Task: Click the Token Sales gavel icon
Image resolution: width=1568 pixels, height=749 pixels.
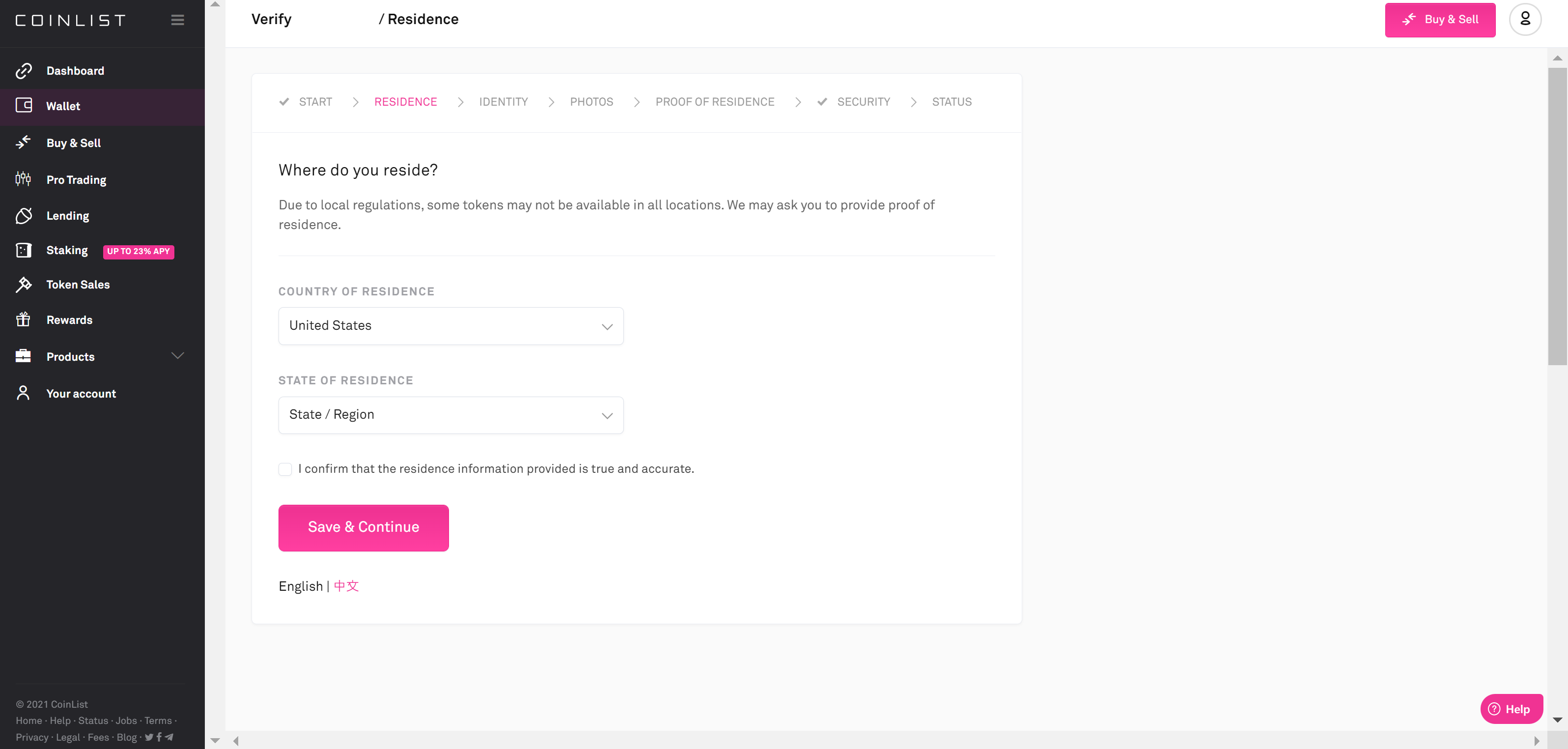Action: click(x=23, y=285)
